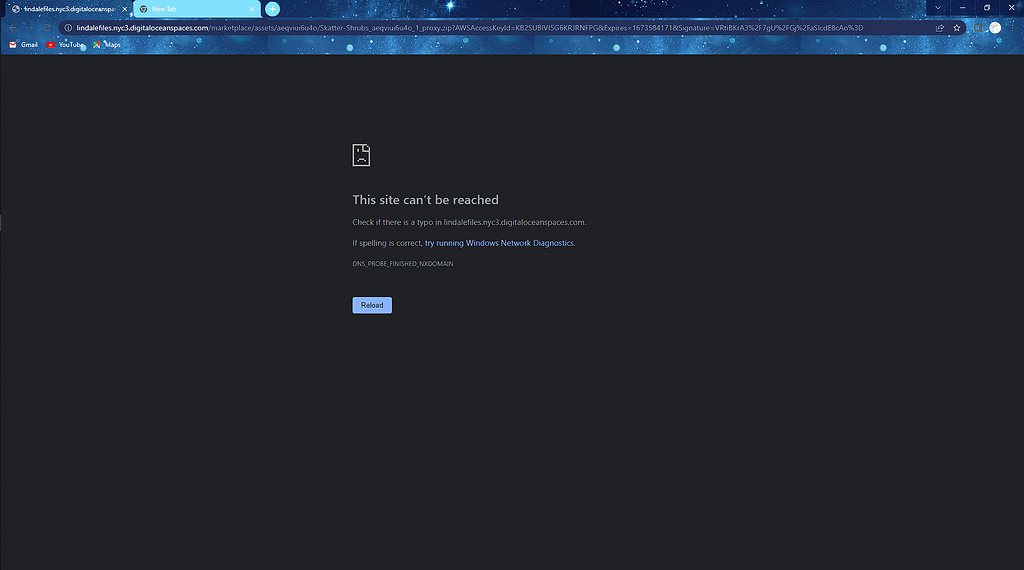Close the lindalefiles tab
Screen dimensions: 1024x570
click(x=125, y=9)
